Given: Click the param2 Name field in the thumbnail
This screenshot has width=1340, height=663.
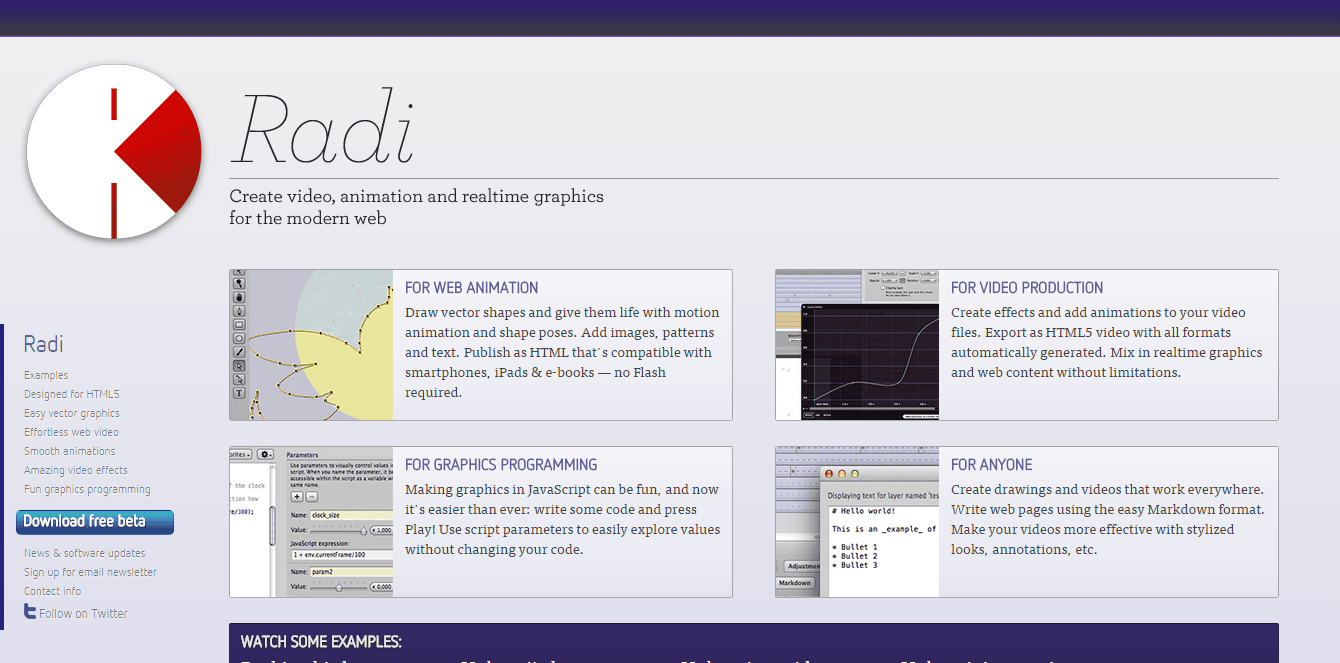Looking at the screenshot, I should tap(351, 572).
